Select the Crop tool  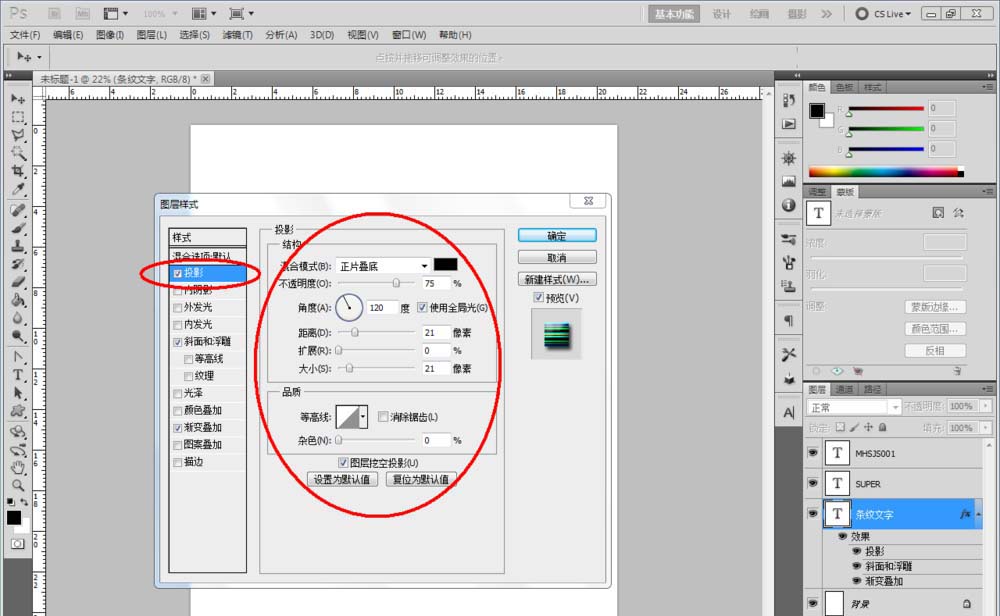click(x=18, y=171)
